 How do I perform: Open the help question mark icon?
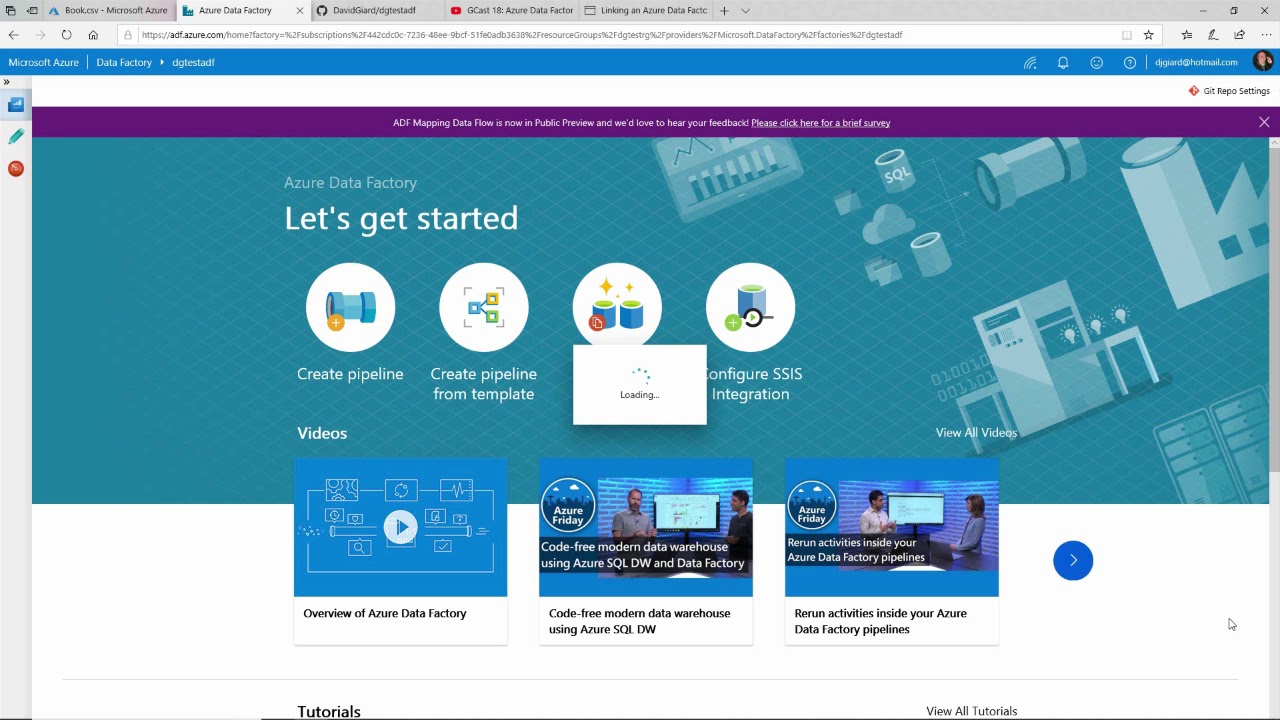(1130, 62)
